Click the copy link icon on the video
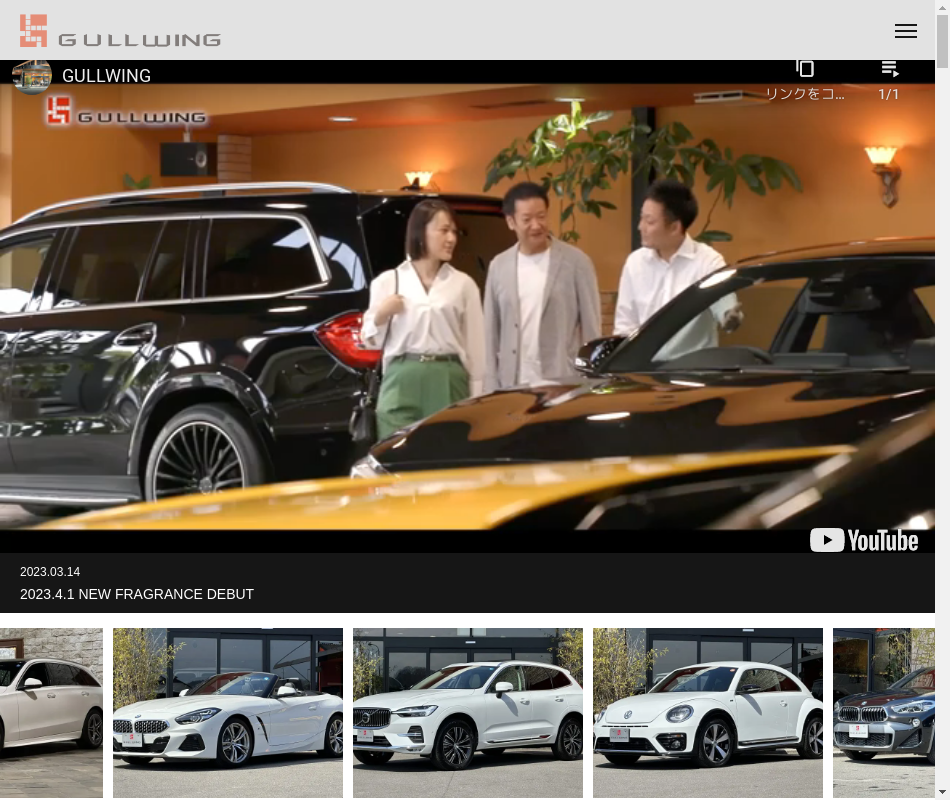The width and height of the screenshot is (950, 800). pos(805,68)
